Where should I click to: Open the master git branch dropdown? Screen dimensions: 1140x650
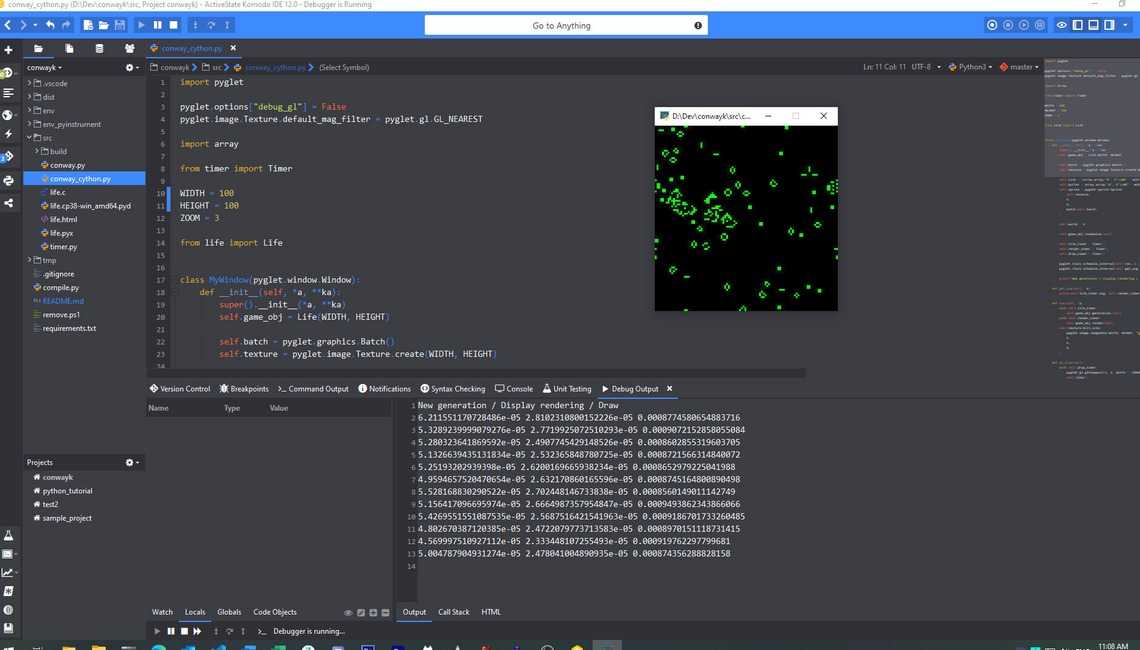tap(1022, 67)
